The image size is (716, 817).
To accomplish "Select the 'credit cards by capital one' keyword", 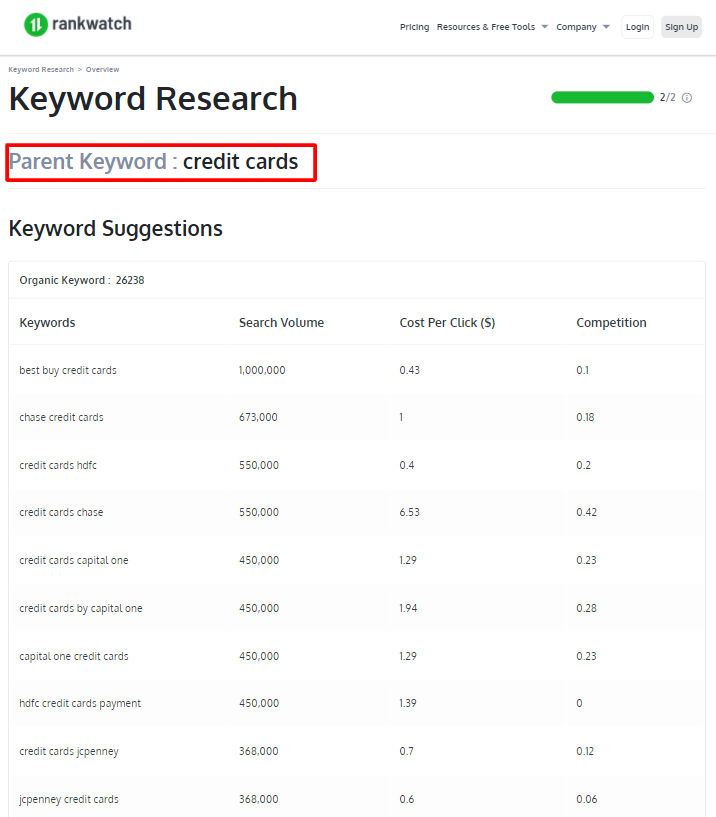I will click(x=81, y=608).
